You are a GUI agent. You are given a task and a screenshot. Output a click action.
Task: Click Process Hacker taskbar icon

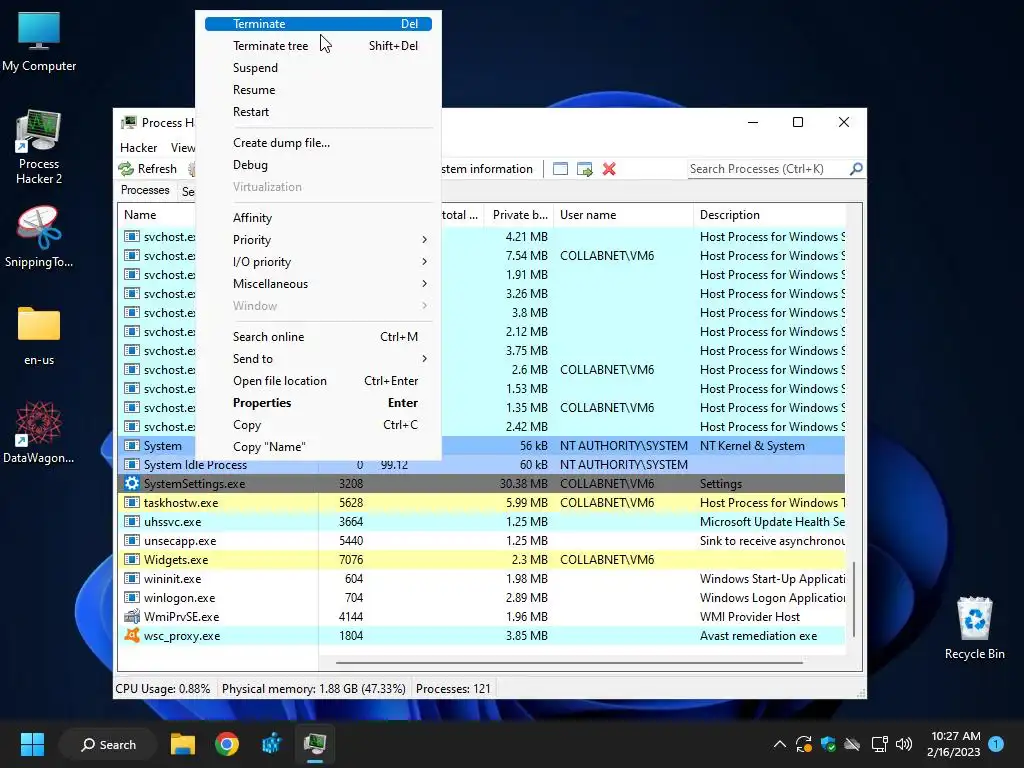coord(315,744)
